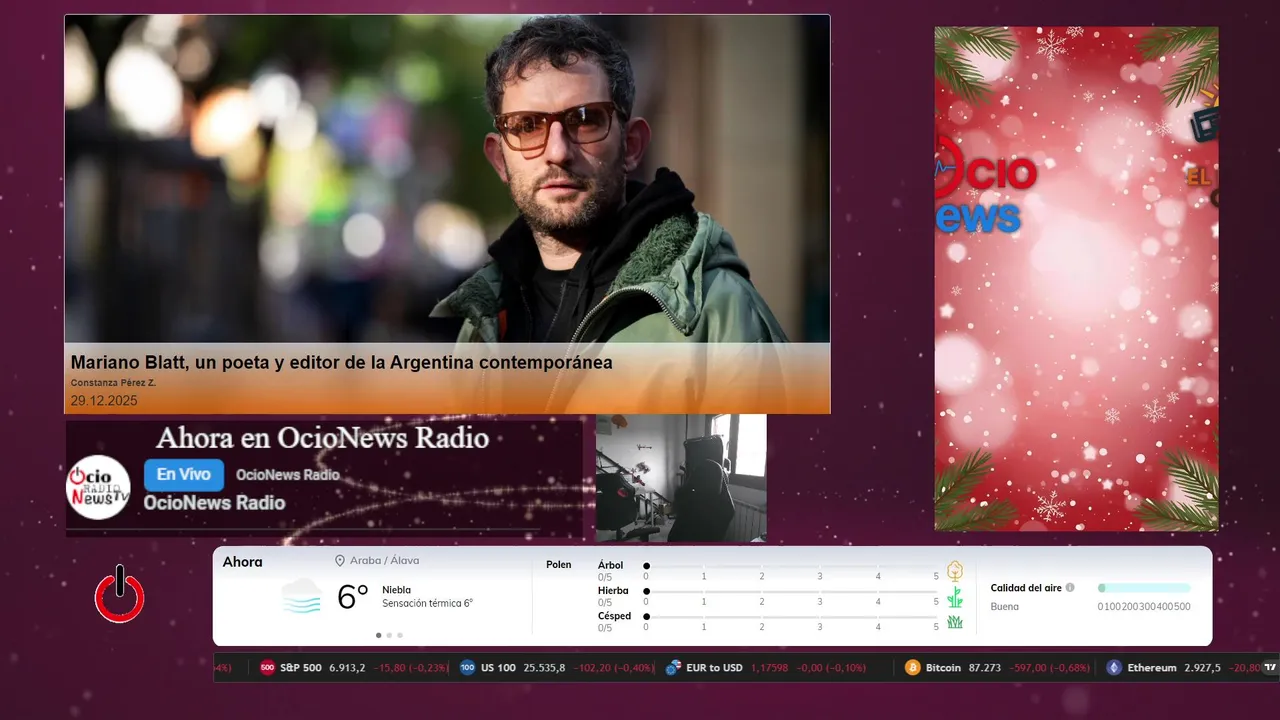Click the Césped pollen level slider
This screenshot has width=1280, height=720.
tap(791, 617)
